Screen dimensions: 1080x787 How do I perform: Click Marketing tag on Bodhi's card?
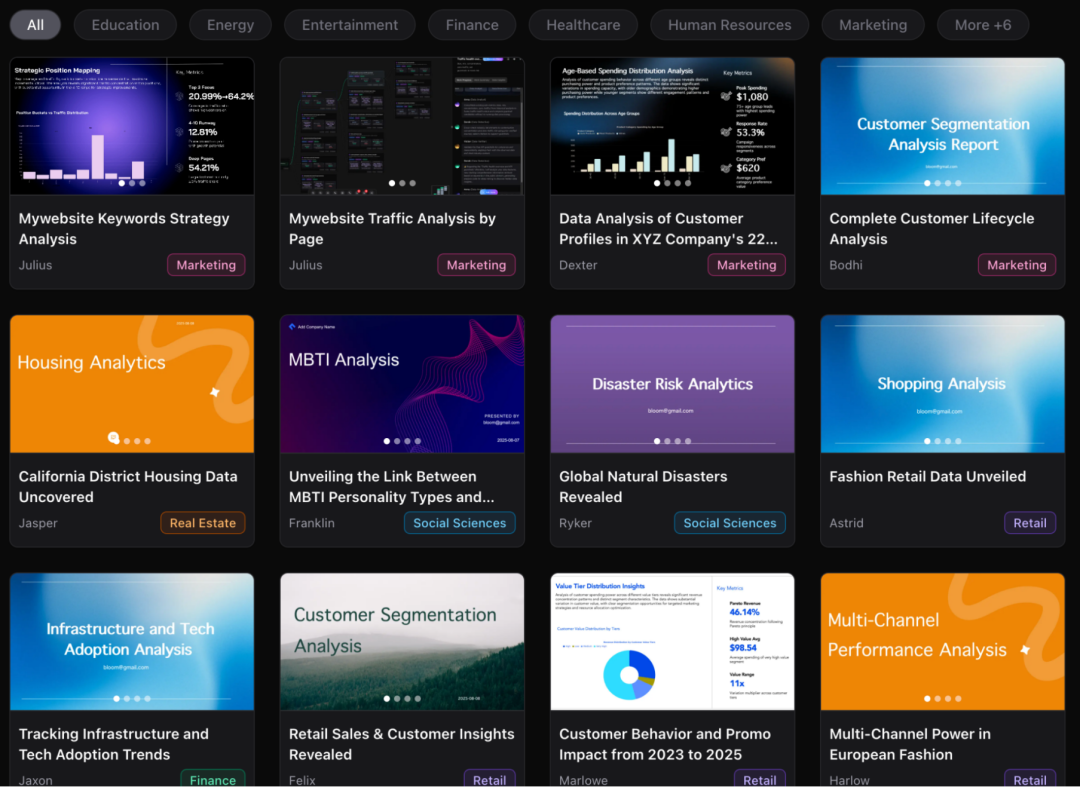[x=1017, y=265]
